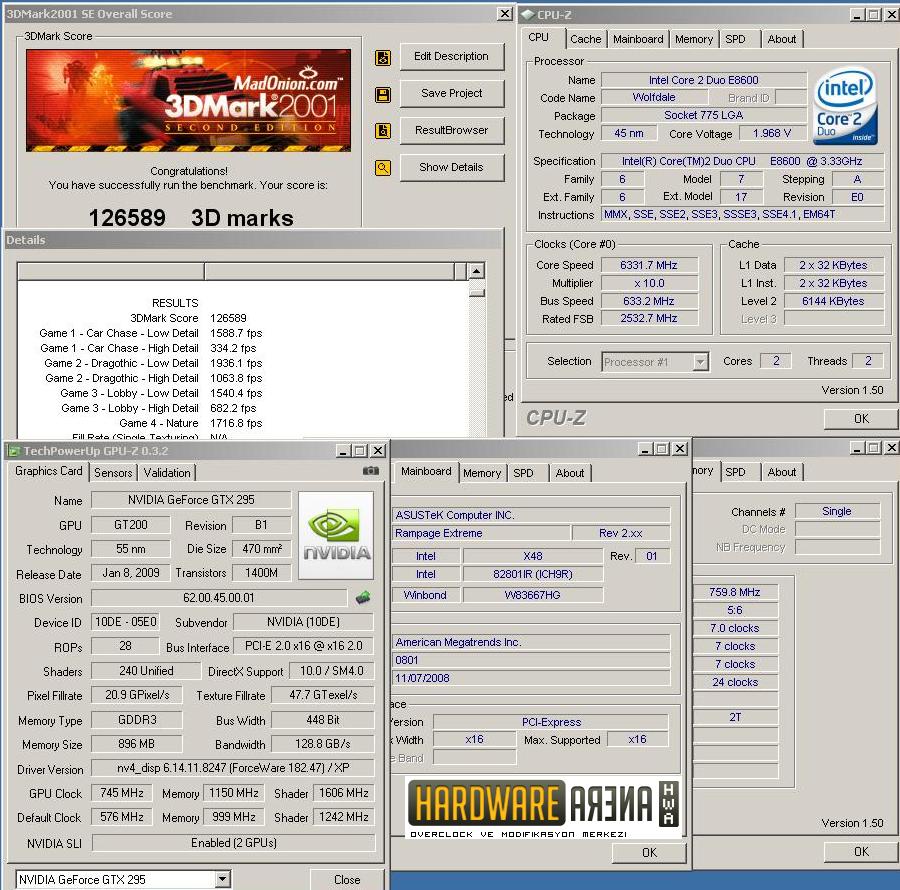Click the Details list scrollbar thumb

(476, 293)
